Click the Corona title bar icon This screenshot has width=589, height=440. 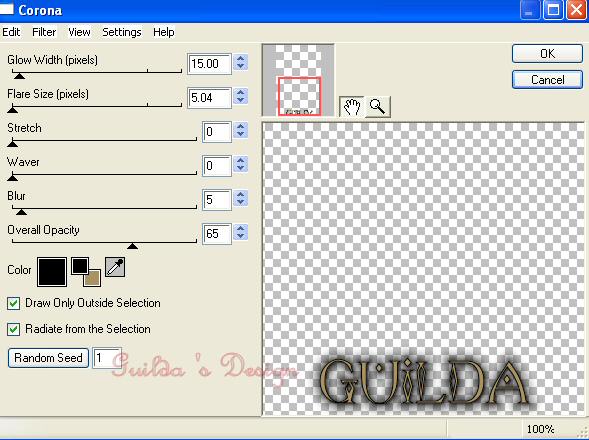[7, 8]
